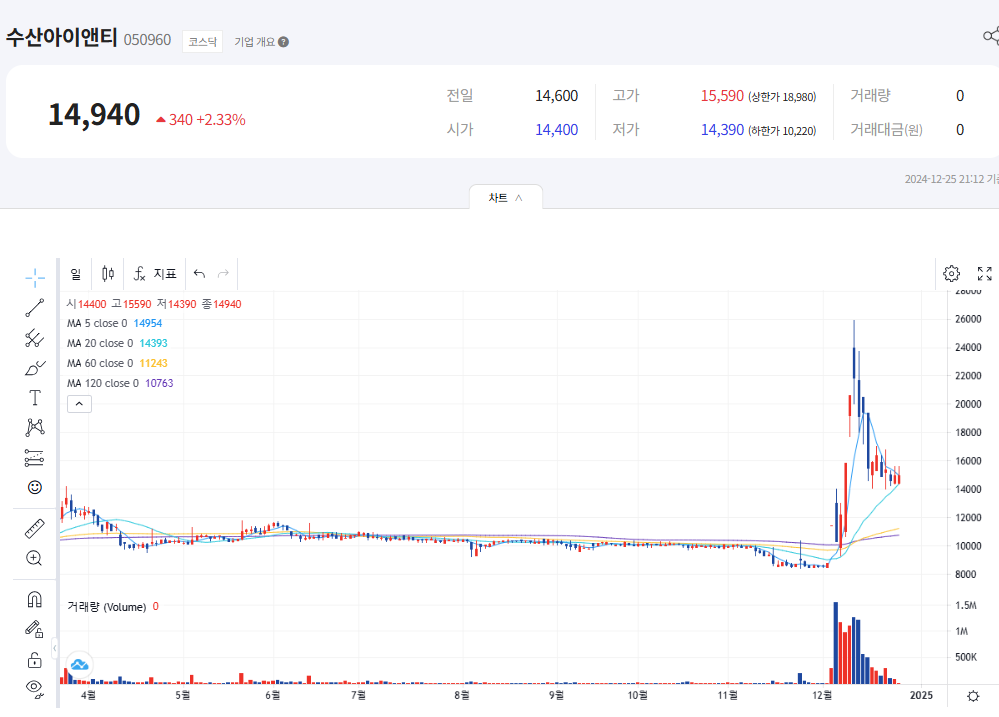This screenshot has height=717, width=999.
Task: Click the 코스닥 market badge
Action: (203, 42)
